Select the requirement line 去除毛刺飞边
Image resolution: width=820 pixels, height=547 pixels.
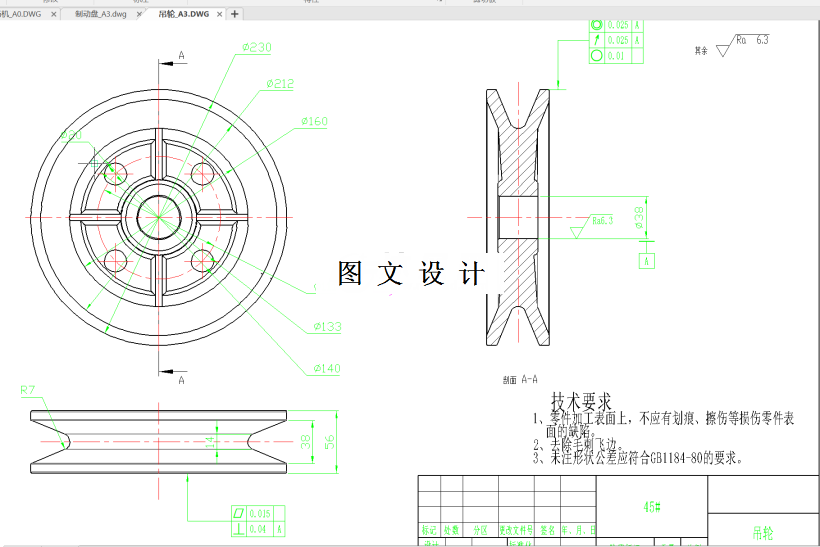click(x=578, y=445)
